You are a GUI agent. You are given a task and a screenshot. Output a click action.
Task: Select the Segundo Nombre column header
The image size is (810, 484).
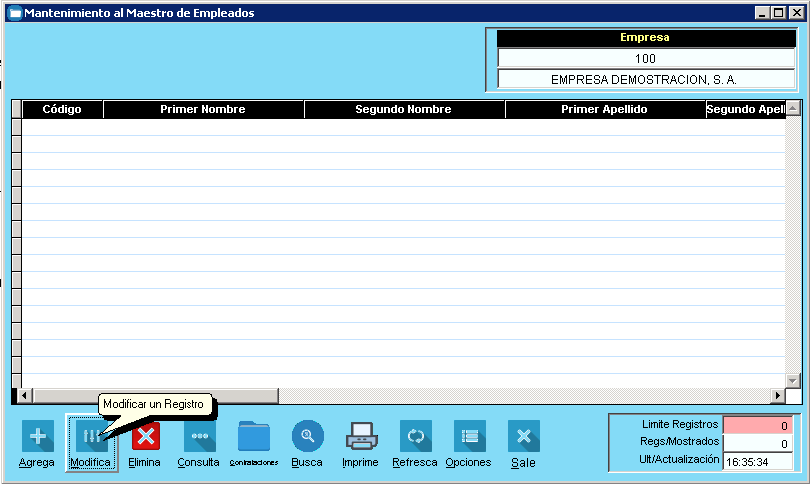[x=404, y=109]
